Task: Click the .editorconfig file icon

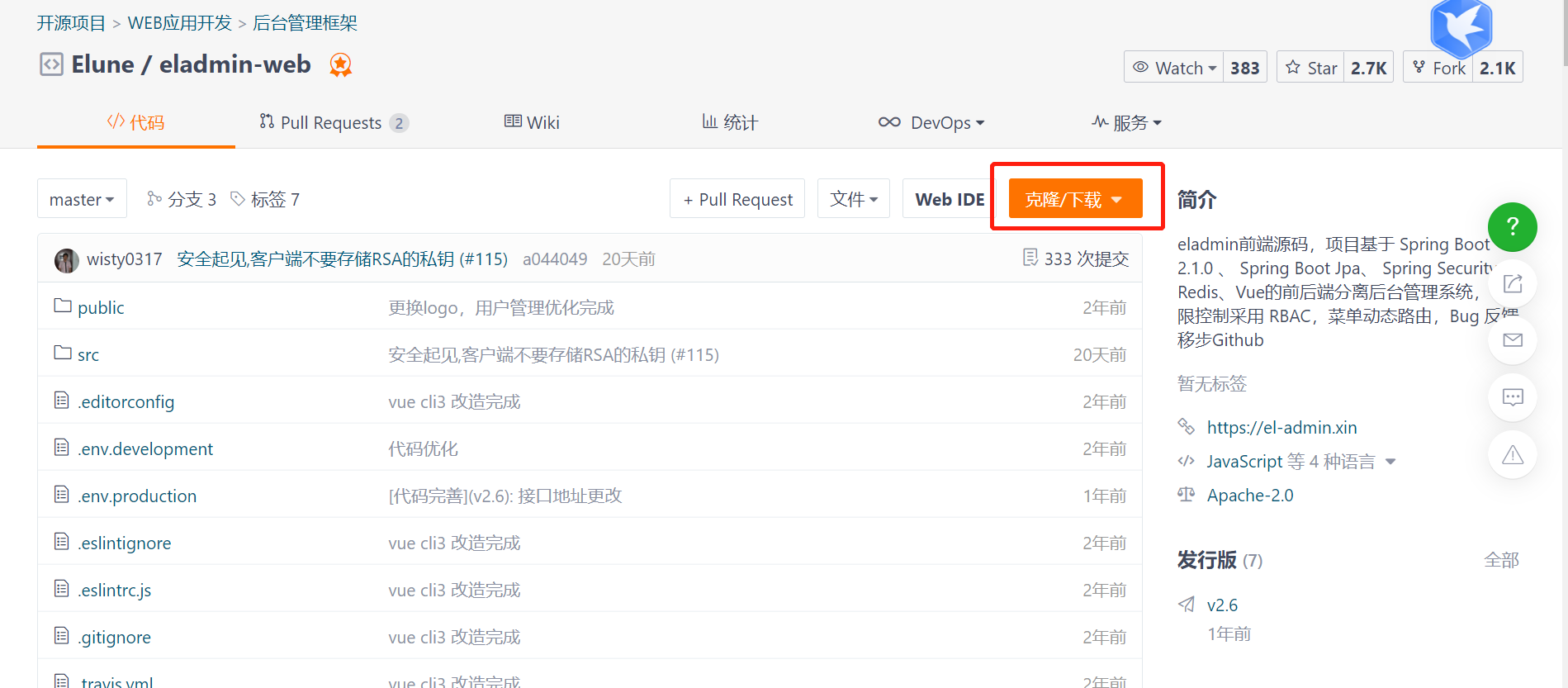Action: [61, 401]
